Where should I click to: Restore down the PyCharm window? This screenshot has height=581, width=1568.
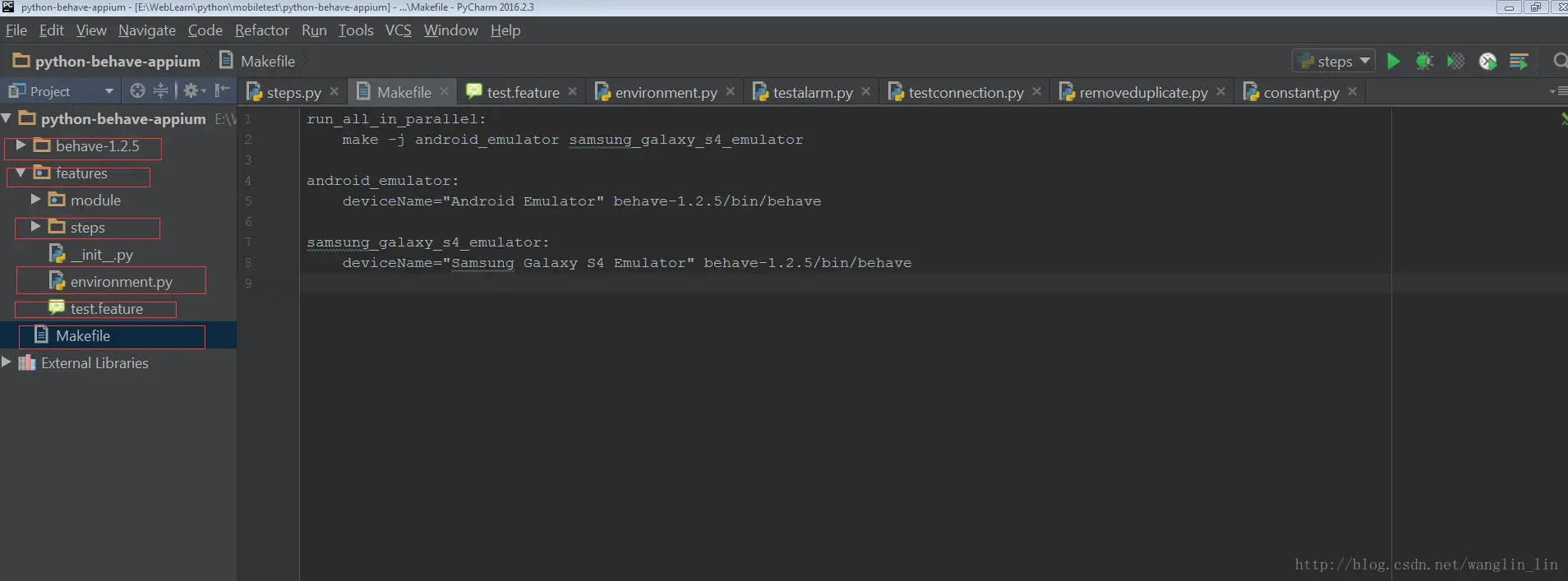coord(1535,7)
